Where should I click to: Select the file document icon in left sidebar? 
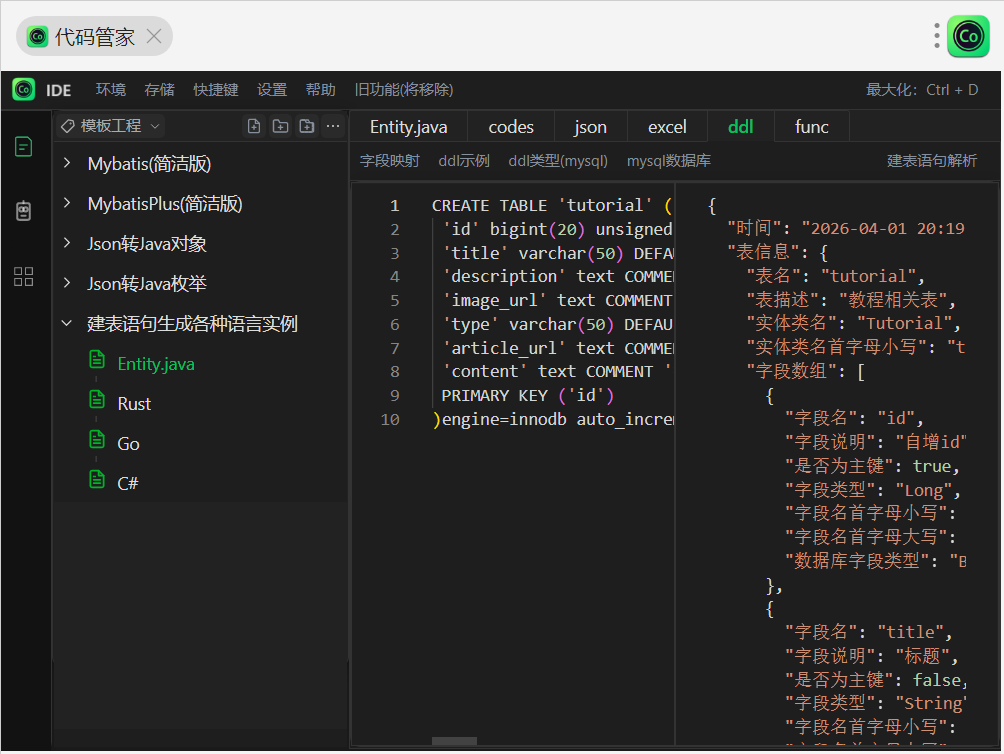[x=24, y=147]
